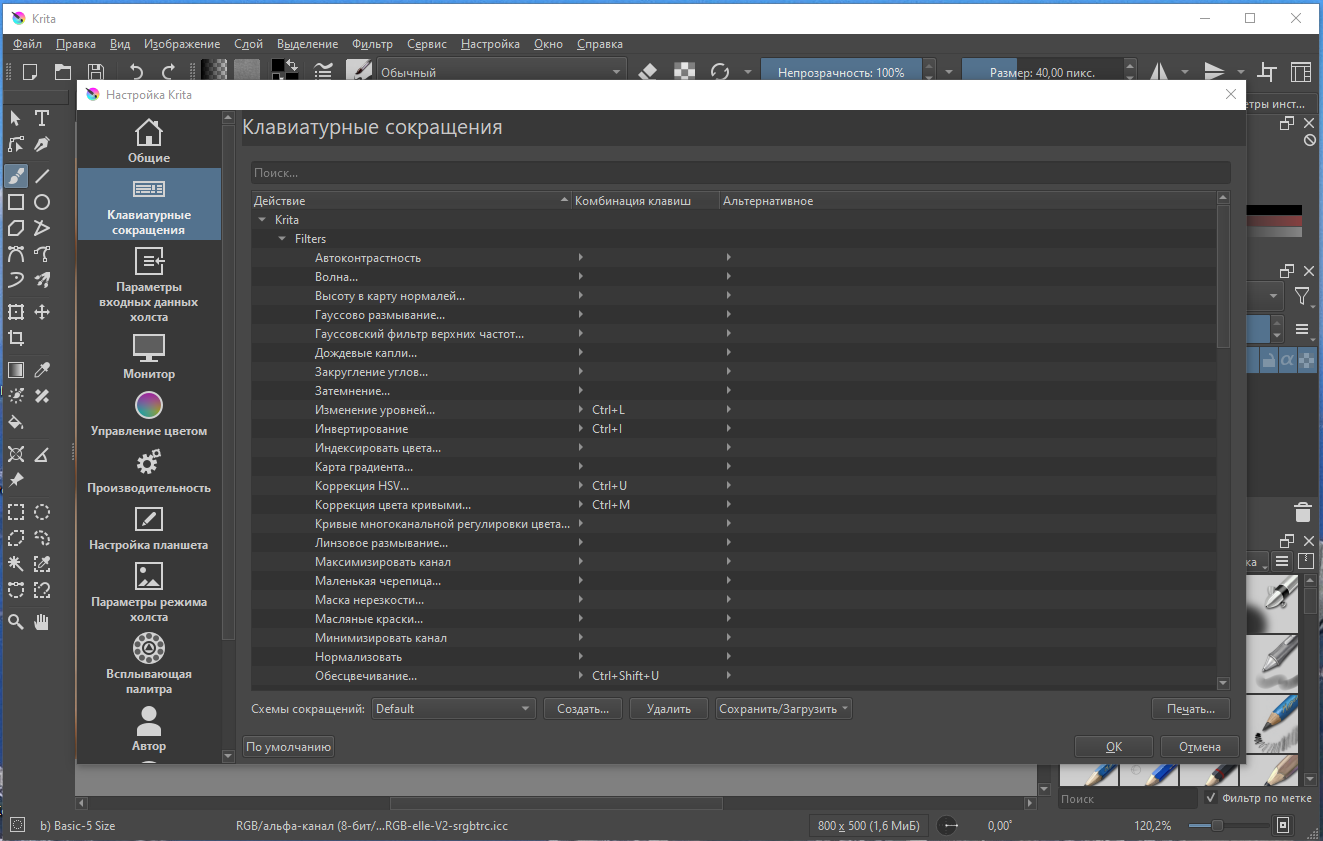Expand shortcut editor for 'Обесцвечивание' Ctrl+Shift+U

coord(580,676)
